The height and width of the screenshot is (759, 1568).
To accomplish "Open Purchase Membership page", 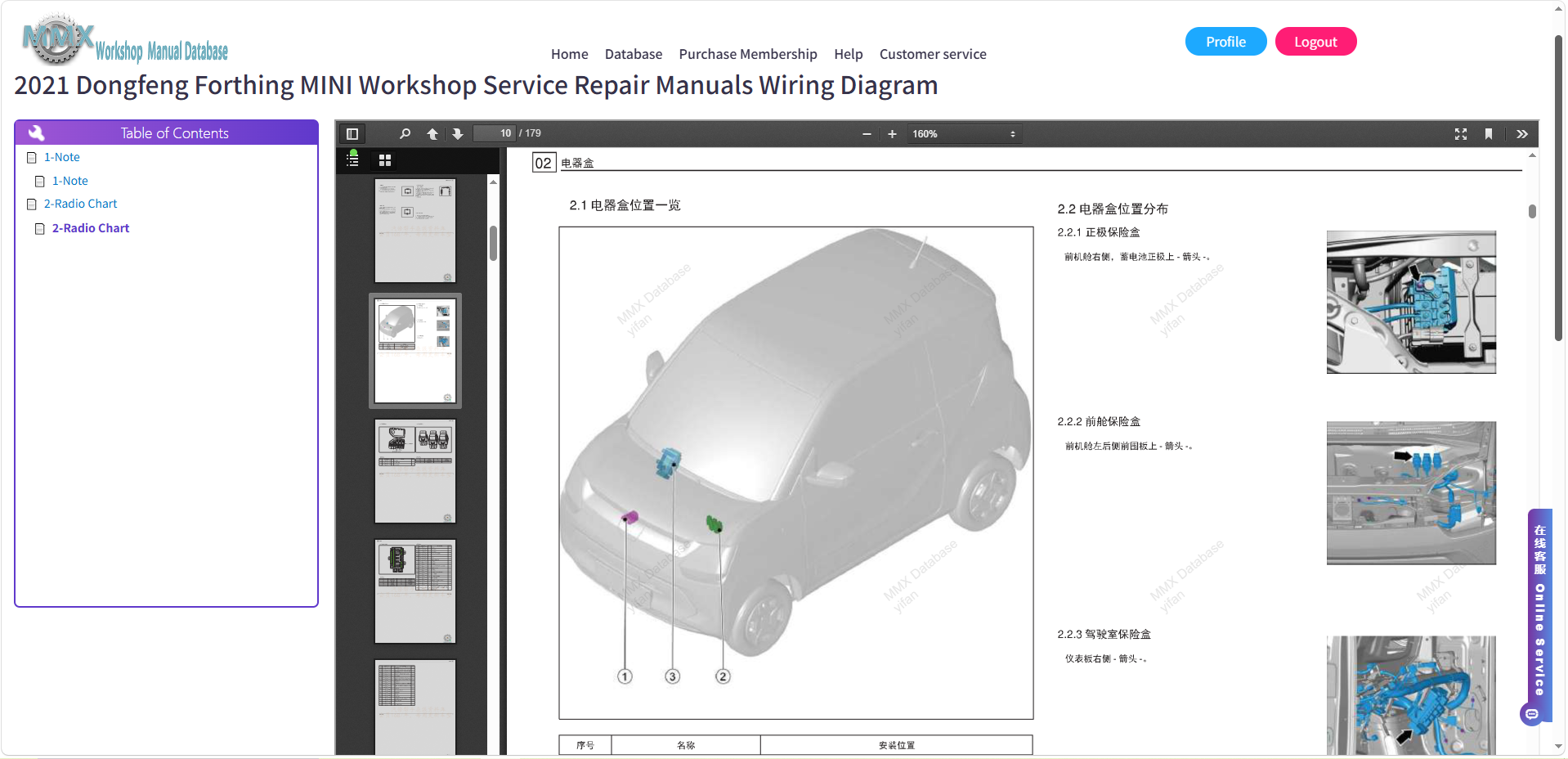I will (x=748, y=54).
